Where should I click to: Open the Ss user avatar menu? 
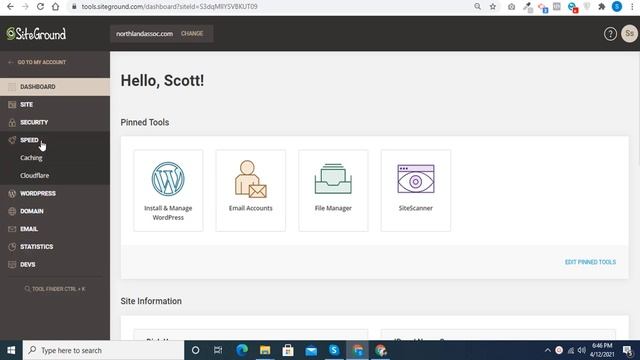629,34
